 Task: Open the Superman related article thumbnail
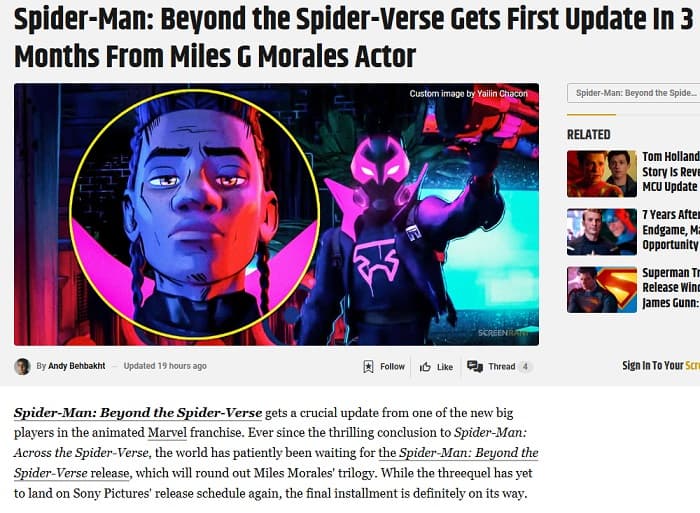coord(602,290)
